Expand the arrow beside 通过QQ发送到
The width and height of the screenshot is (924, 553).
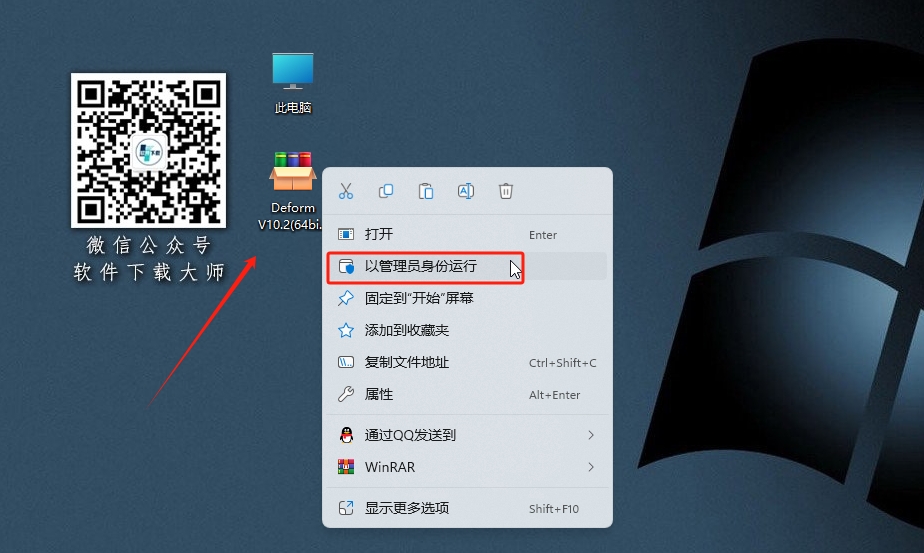point(590,435)
